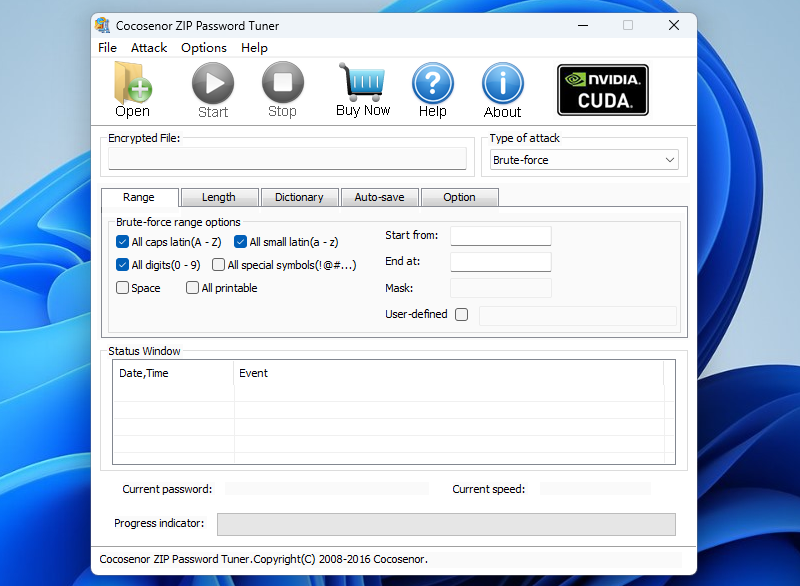Enable the Space checkbox
Image resolution: width=800 pixels, height=586 pixels.
pos(122,288)
